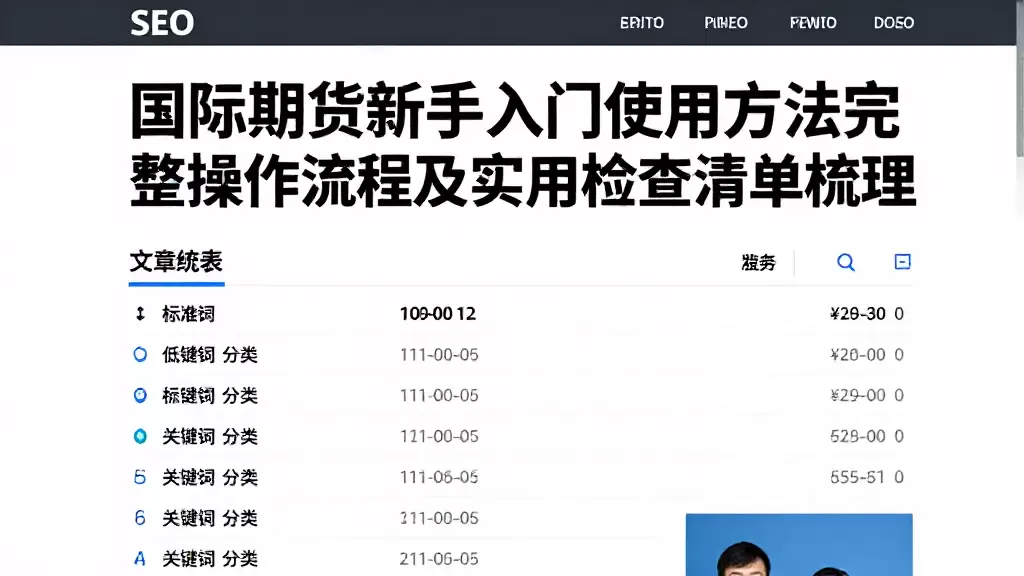Viewport: 1024px width, 576px height.
Task: Click the date 109-00 12
Action: pos(438,314)
